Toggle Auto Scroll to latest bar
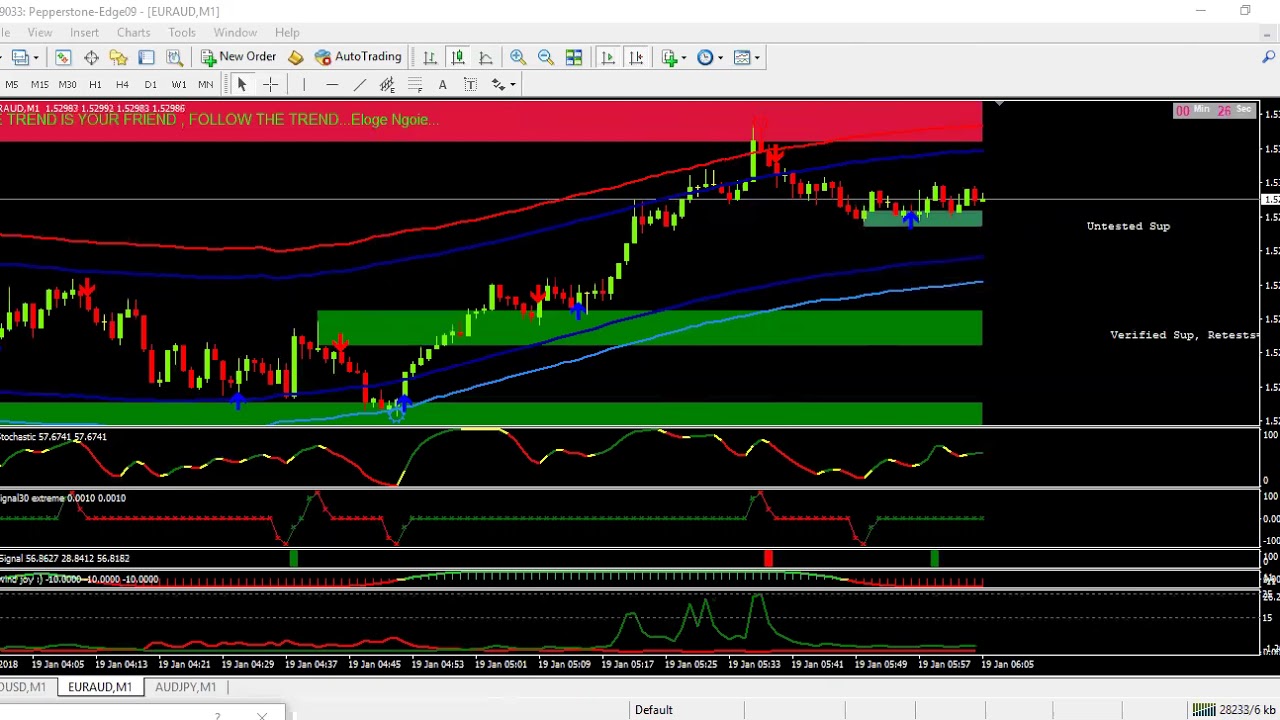The image size is (1280, 720). pos(607,57)
